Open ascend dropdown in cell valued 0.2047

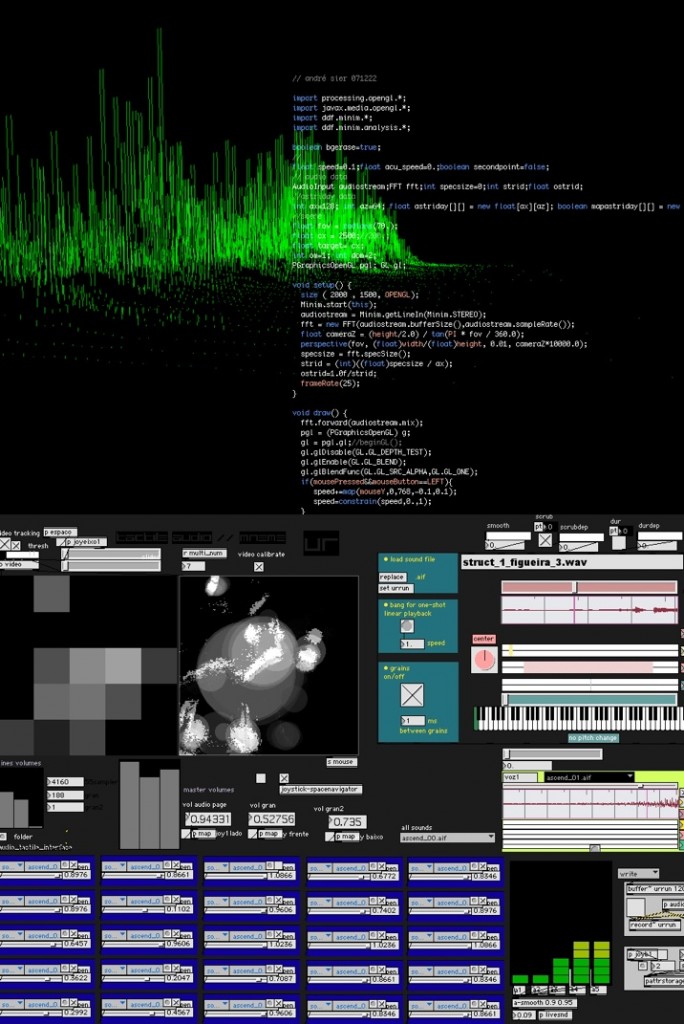pos(146,970)
